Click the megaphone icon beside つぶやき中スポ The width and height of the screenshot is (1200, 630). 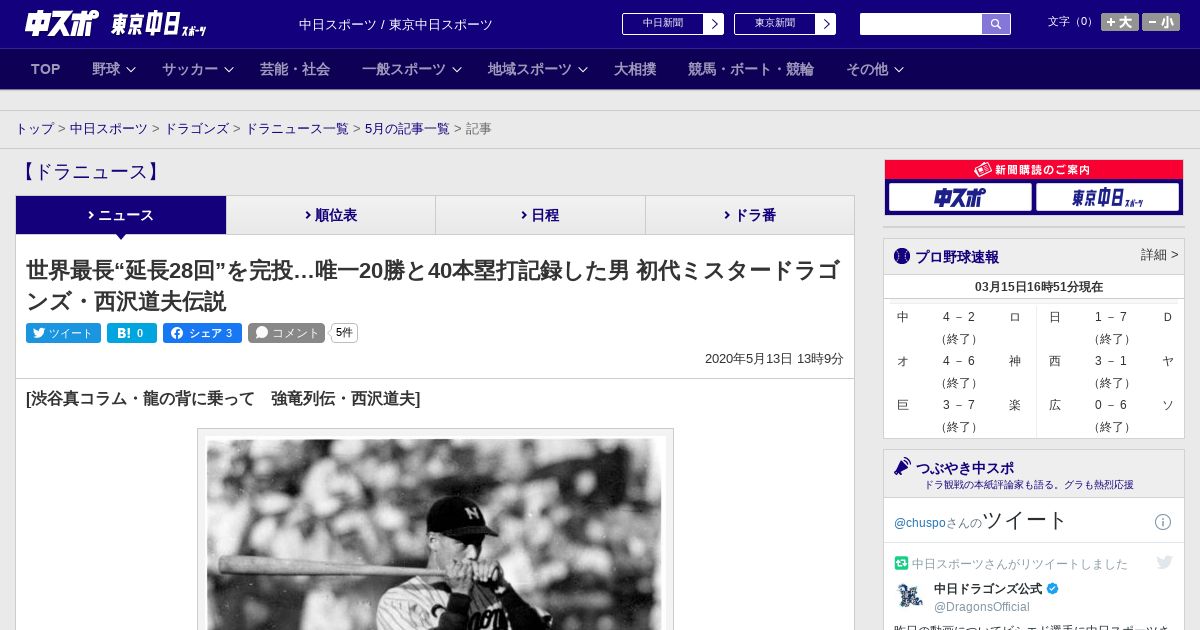[902, 467]
